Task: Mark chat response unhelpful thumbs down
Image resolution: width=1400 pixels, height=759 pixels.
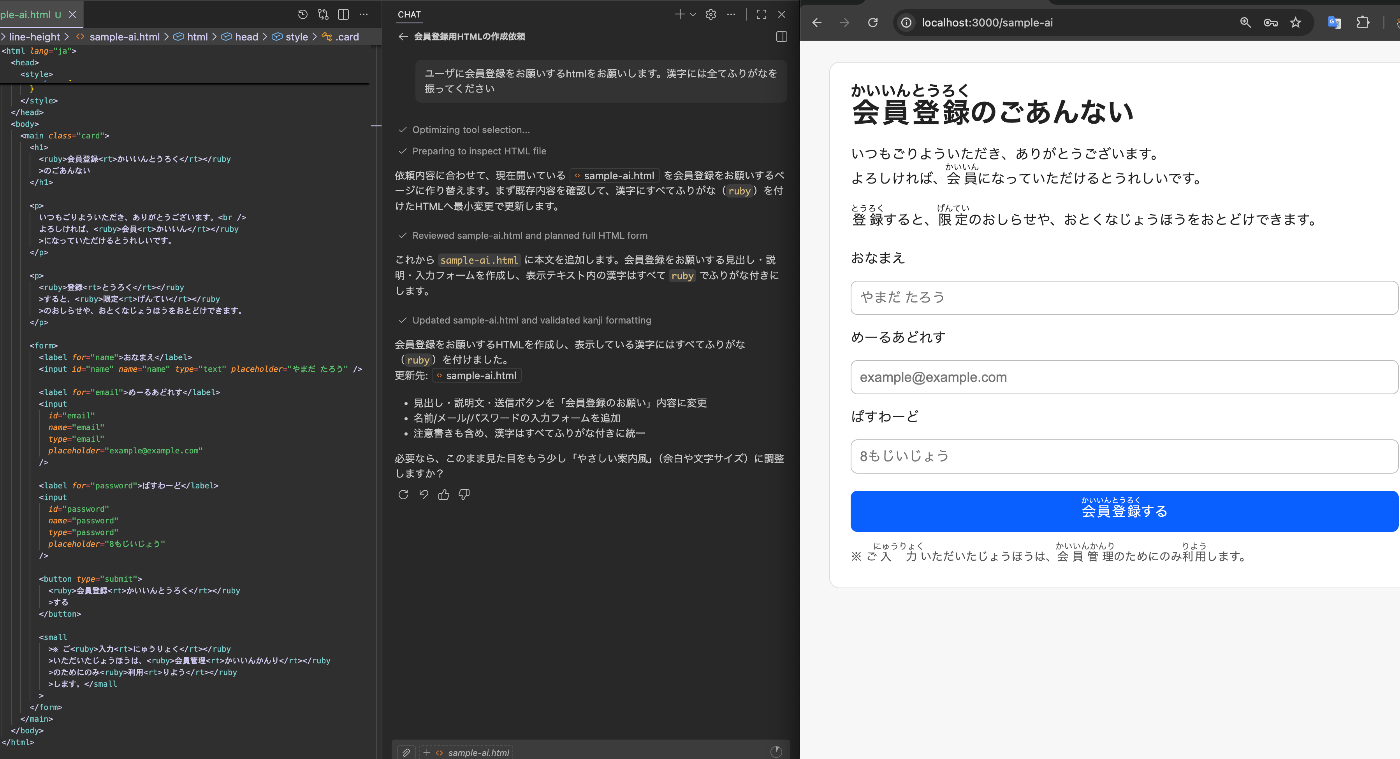Action: [x=464, y=495]
